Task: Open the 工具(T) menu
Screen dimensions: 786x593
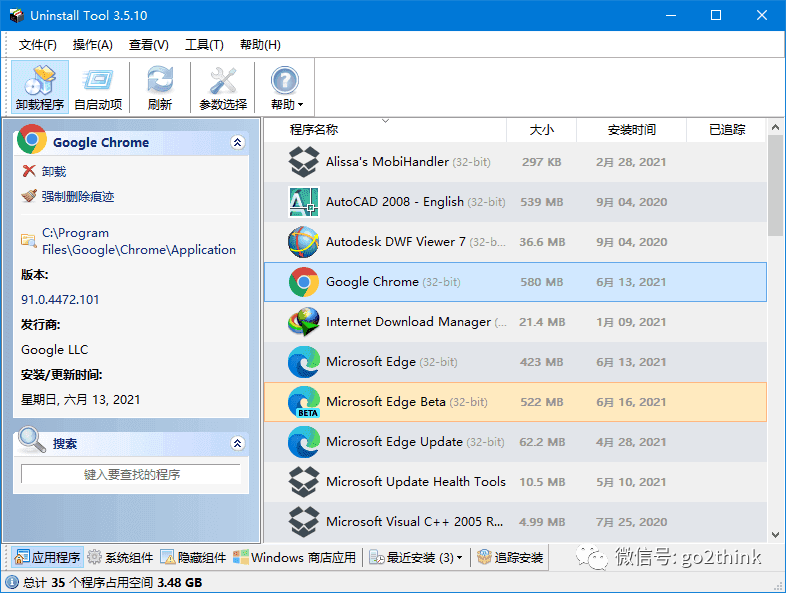Action: pos(204,45)
